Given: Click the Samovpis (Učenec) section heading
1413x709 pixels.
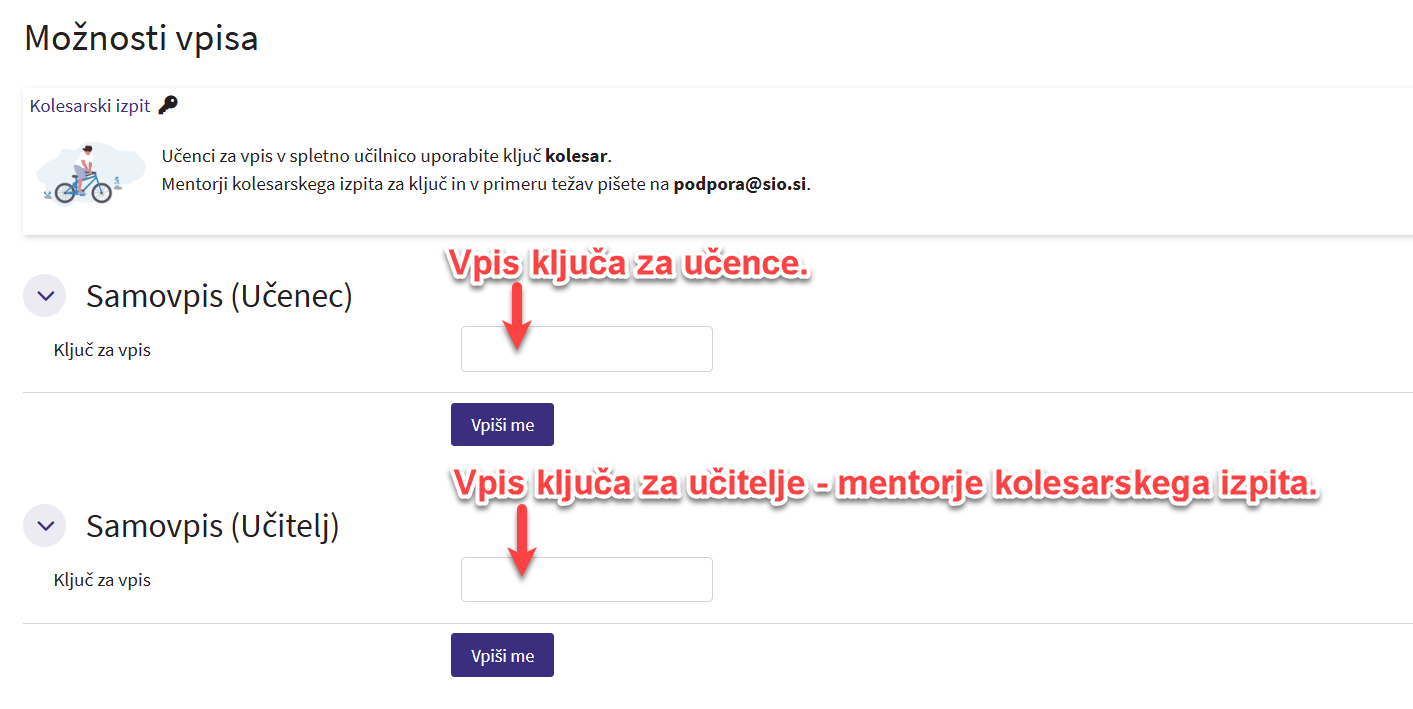Looking at the screenshot, I should [x=219, y=296].
